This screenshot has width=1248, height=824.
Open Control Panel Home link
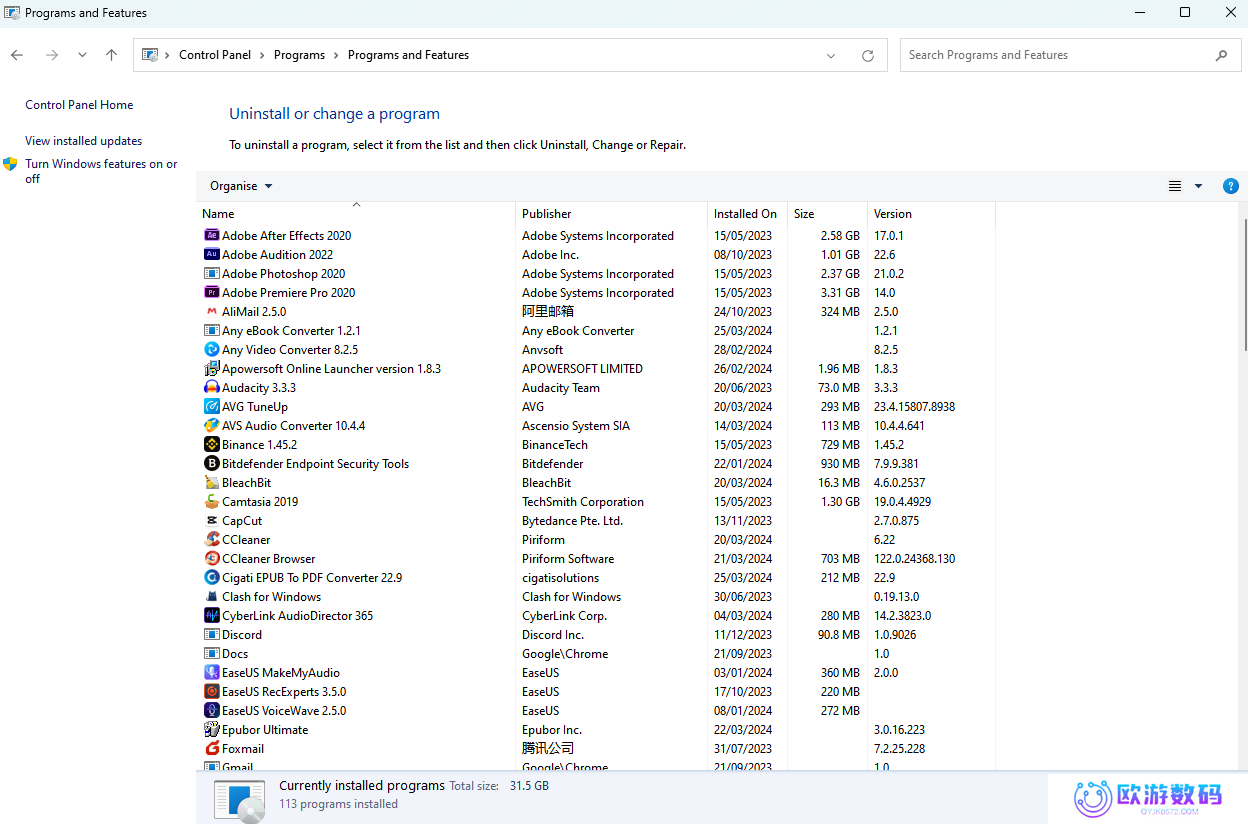79,105
